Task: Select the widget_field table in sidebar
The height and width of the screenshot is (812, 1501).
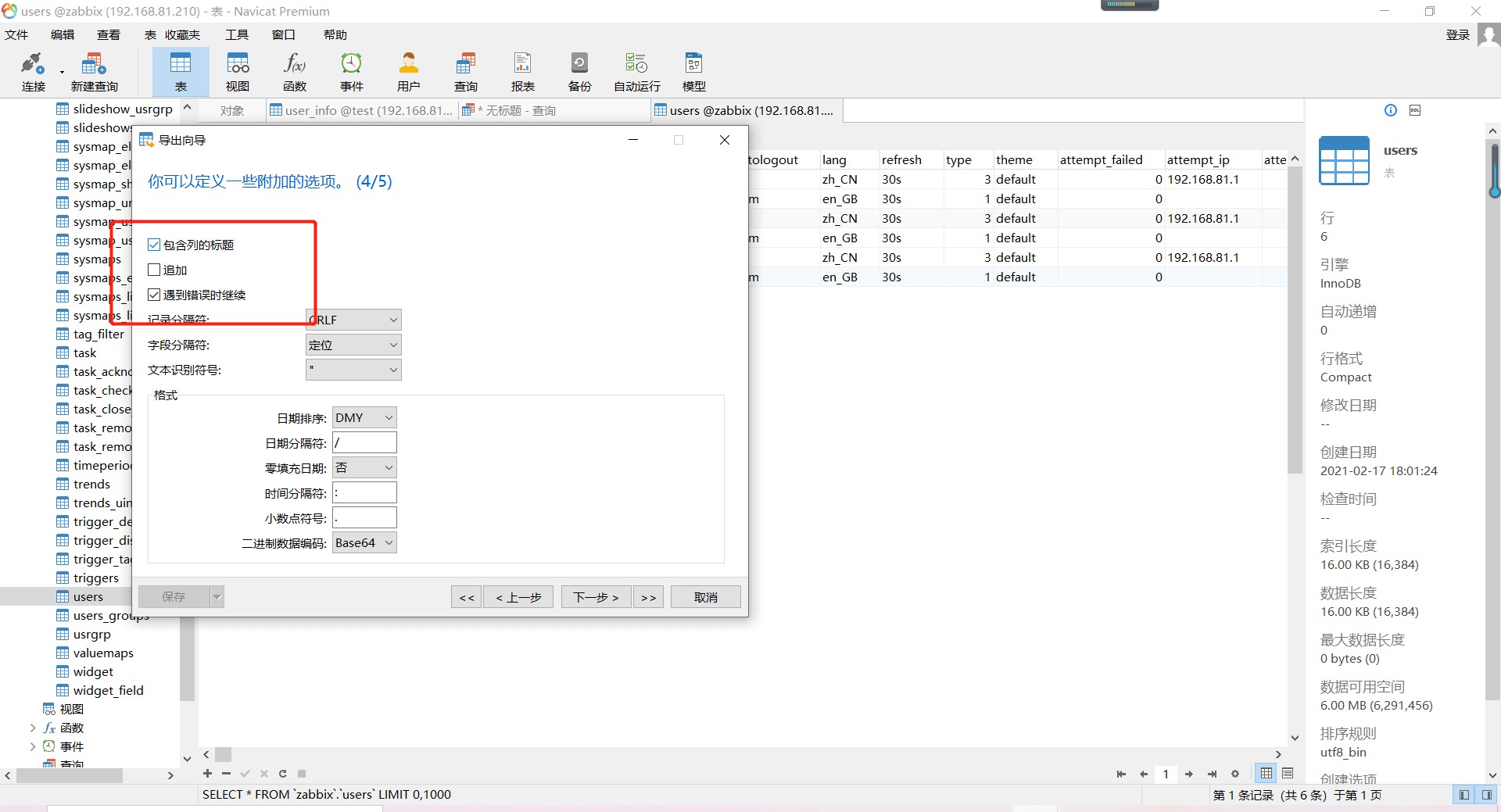Action: (x=109, y=690)
